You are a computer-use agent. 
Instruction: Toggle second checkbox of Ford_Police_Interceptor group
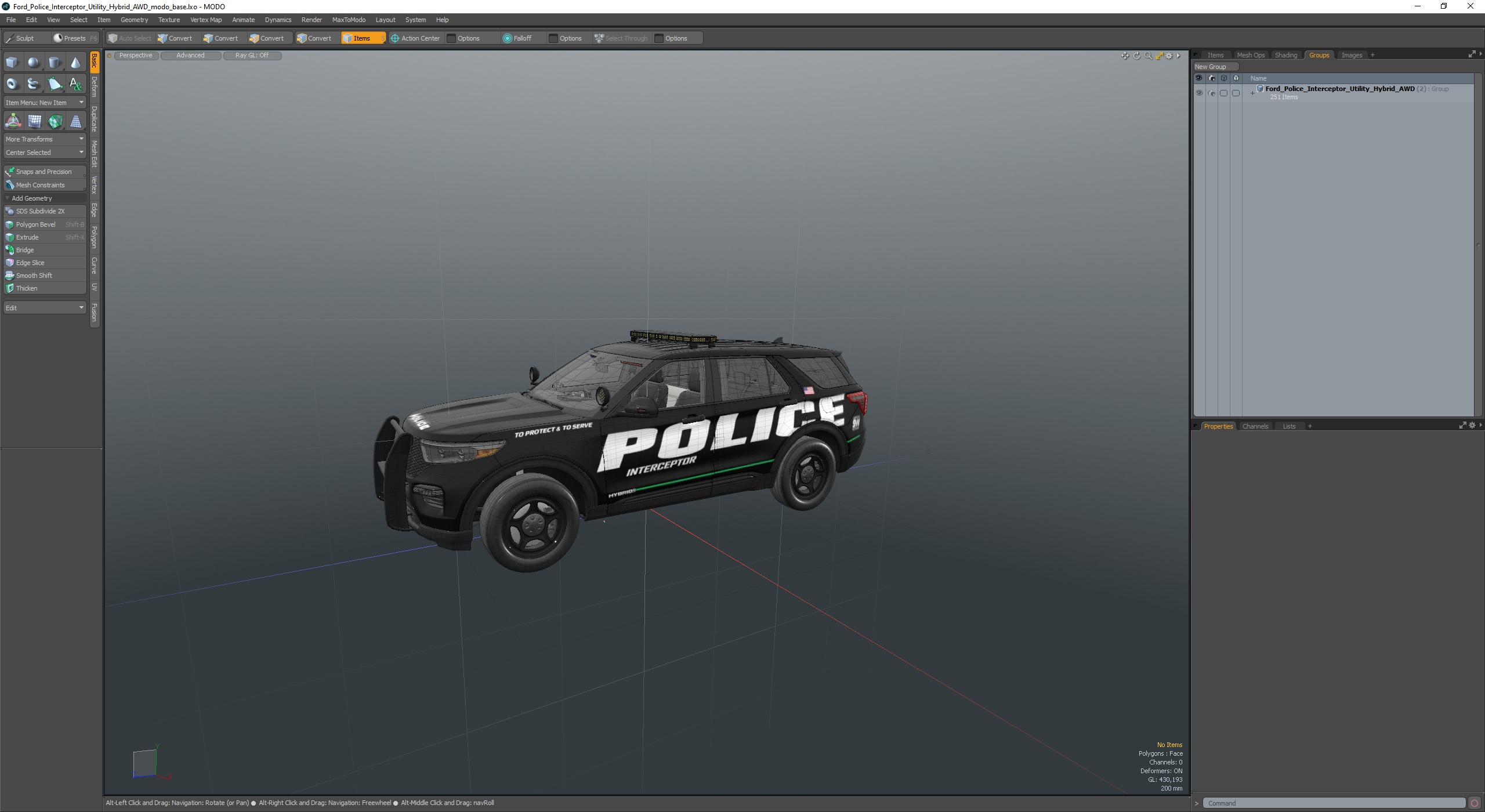point(1236,93)
